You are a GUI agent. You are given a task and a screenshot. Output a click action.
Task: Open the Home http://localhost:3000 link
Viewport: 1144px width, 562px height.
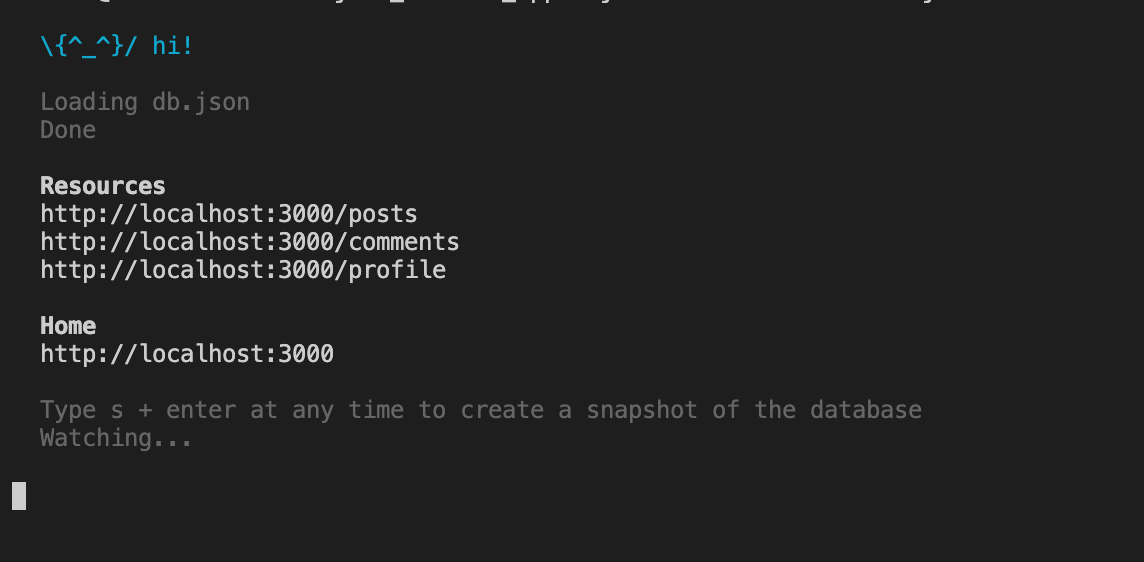pos(187,354)
